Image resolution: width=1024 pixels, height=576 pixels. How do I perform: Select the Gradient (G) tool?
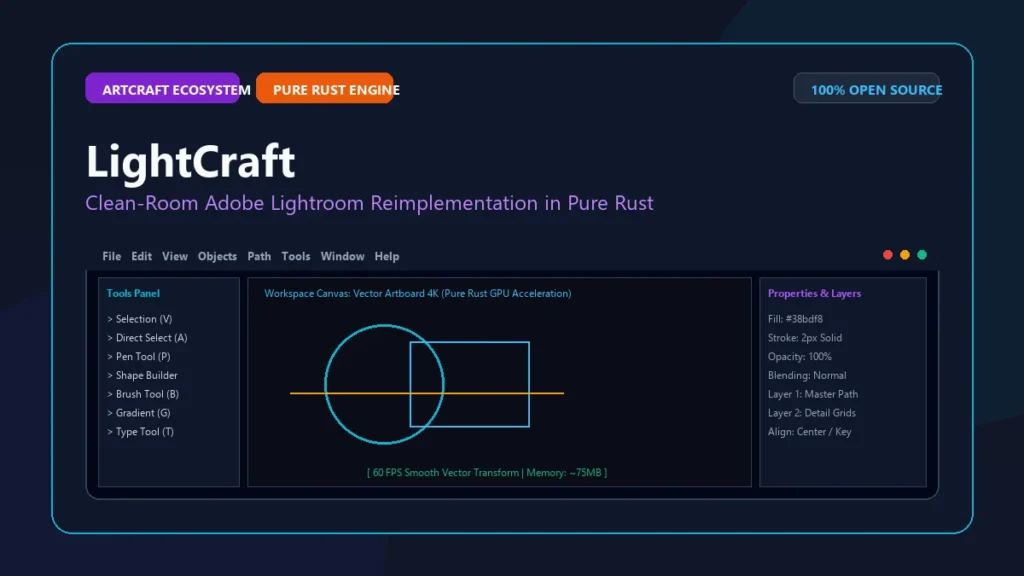pyautogui.click(x=138, y=413)
